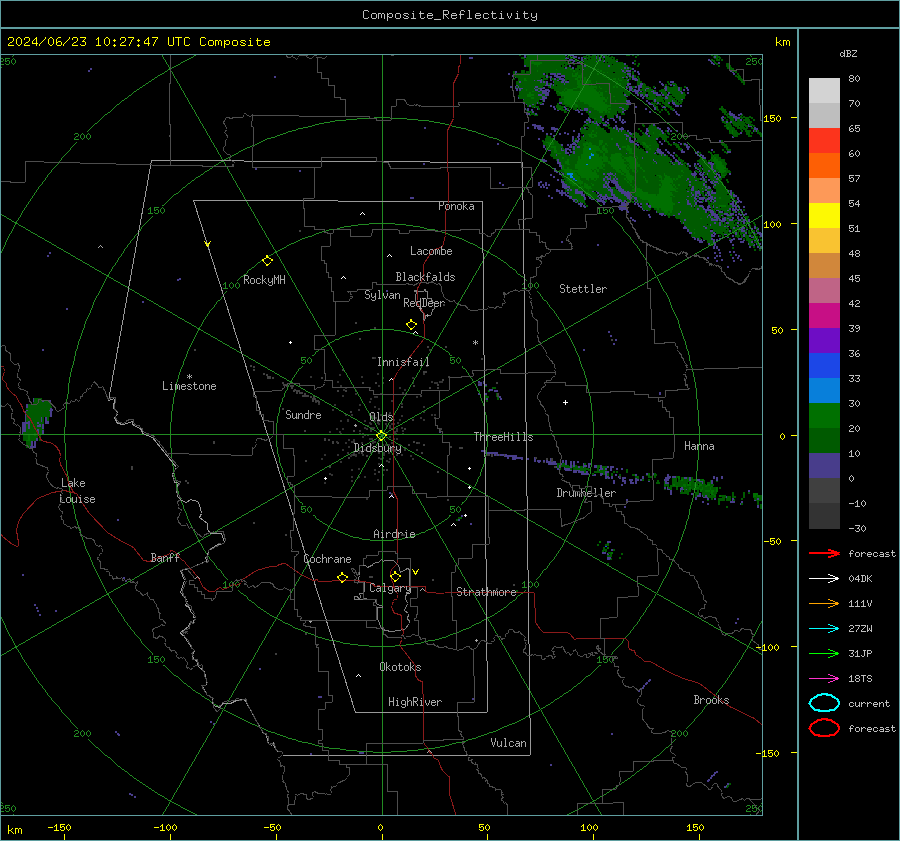Click the blue swatch between 36 and 33

coord(824,366)
